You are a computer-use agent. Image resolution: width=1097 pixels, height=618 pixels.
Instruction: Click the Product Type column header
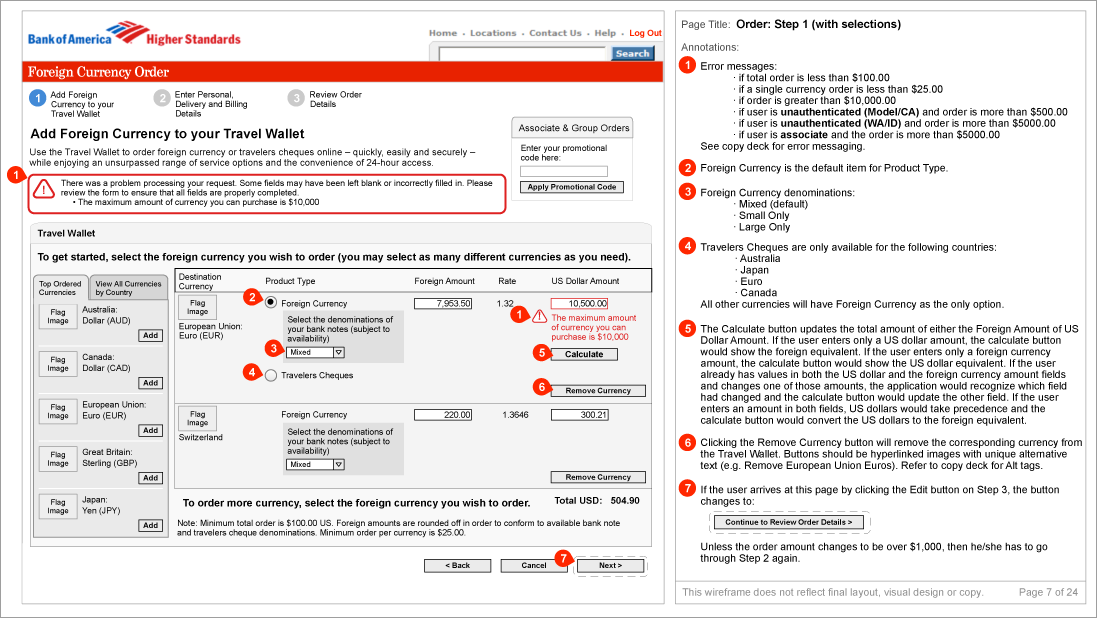(x=290, y=281)
